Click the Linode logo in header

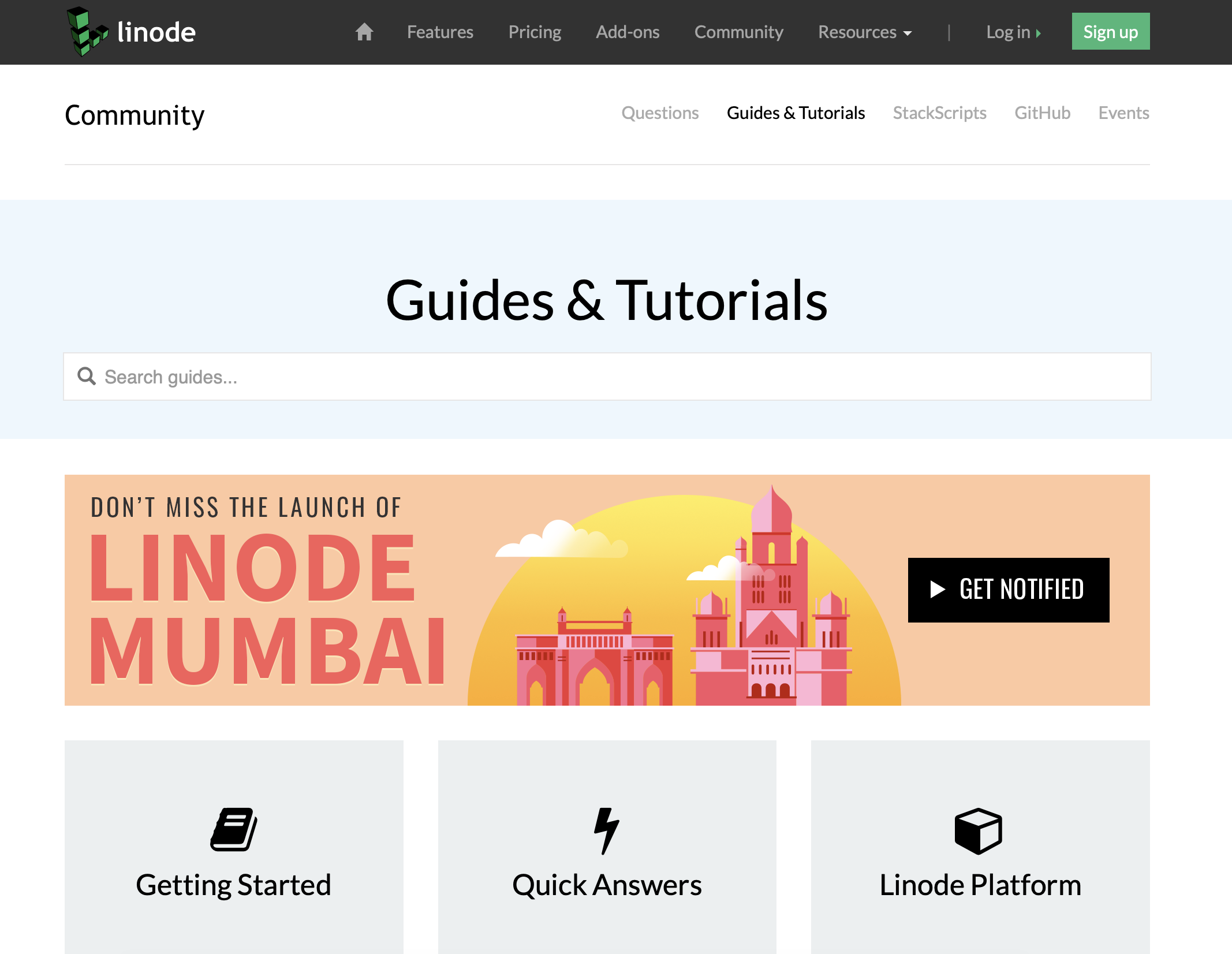click(132, 32)
